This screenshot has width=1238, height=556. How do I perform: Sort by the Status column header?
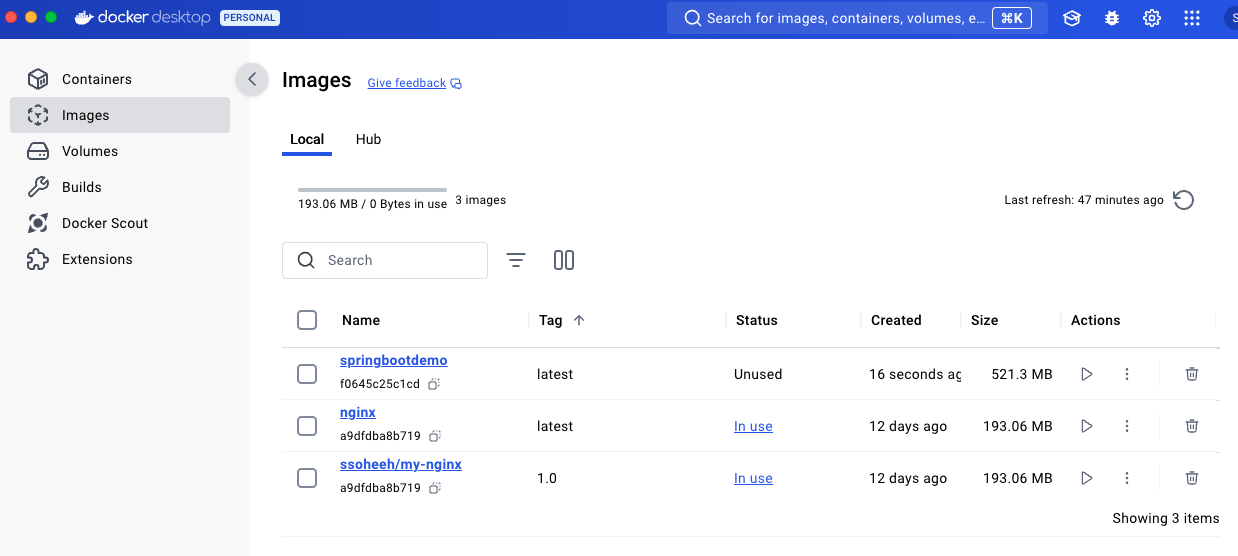coord(756,320)
